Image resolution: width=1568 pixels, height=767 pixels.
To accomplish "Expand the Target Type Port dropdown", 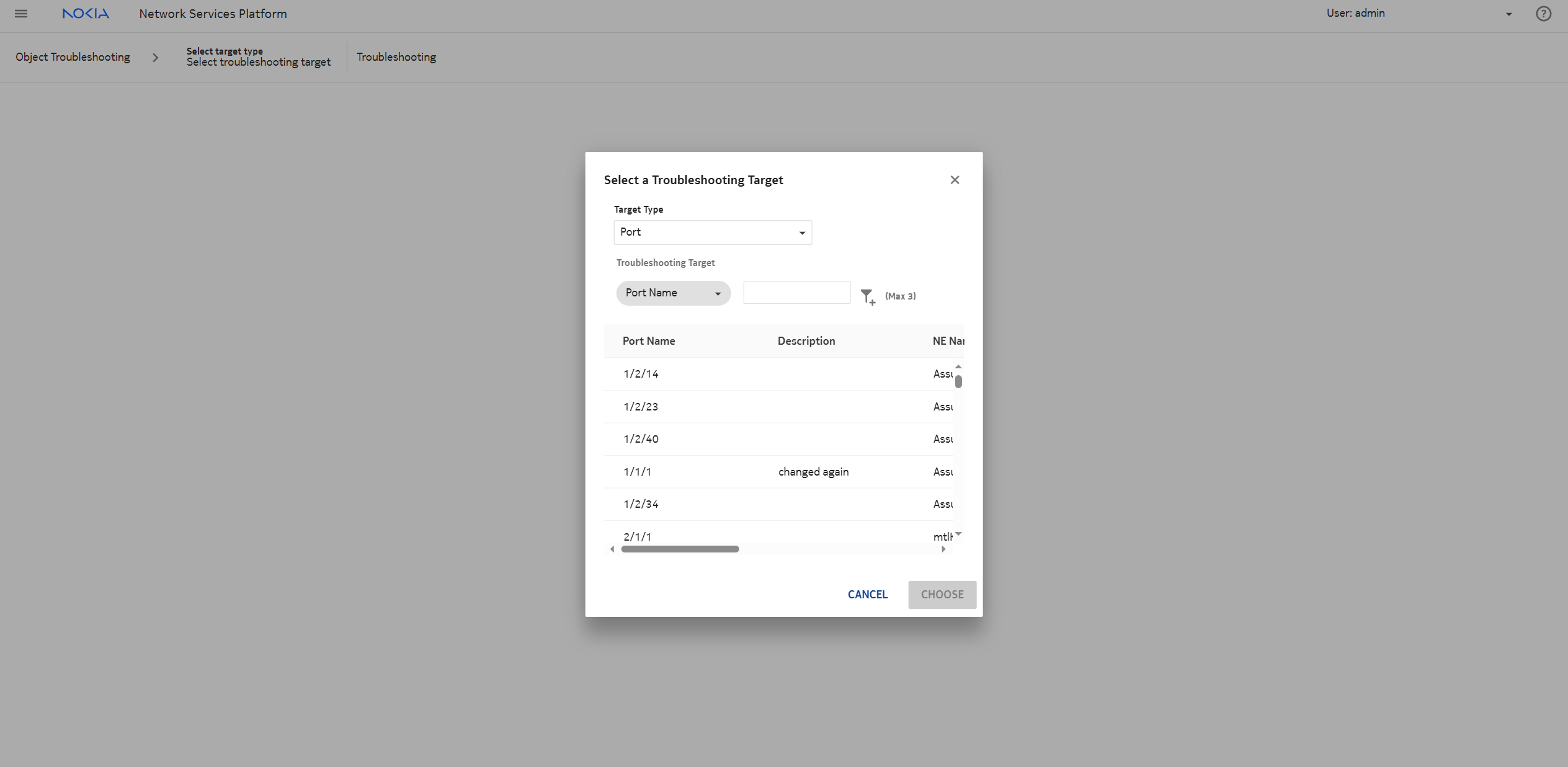I will click(x=712, y=233).
